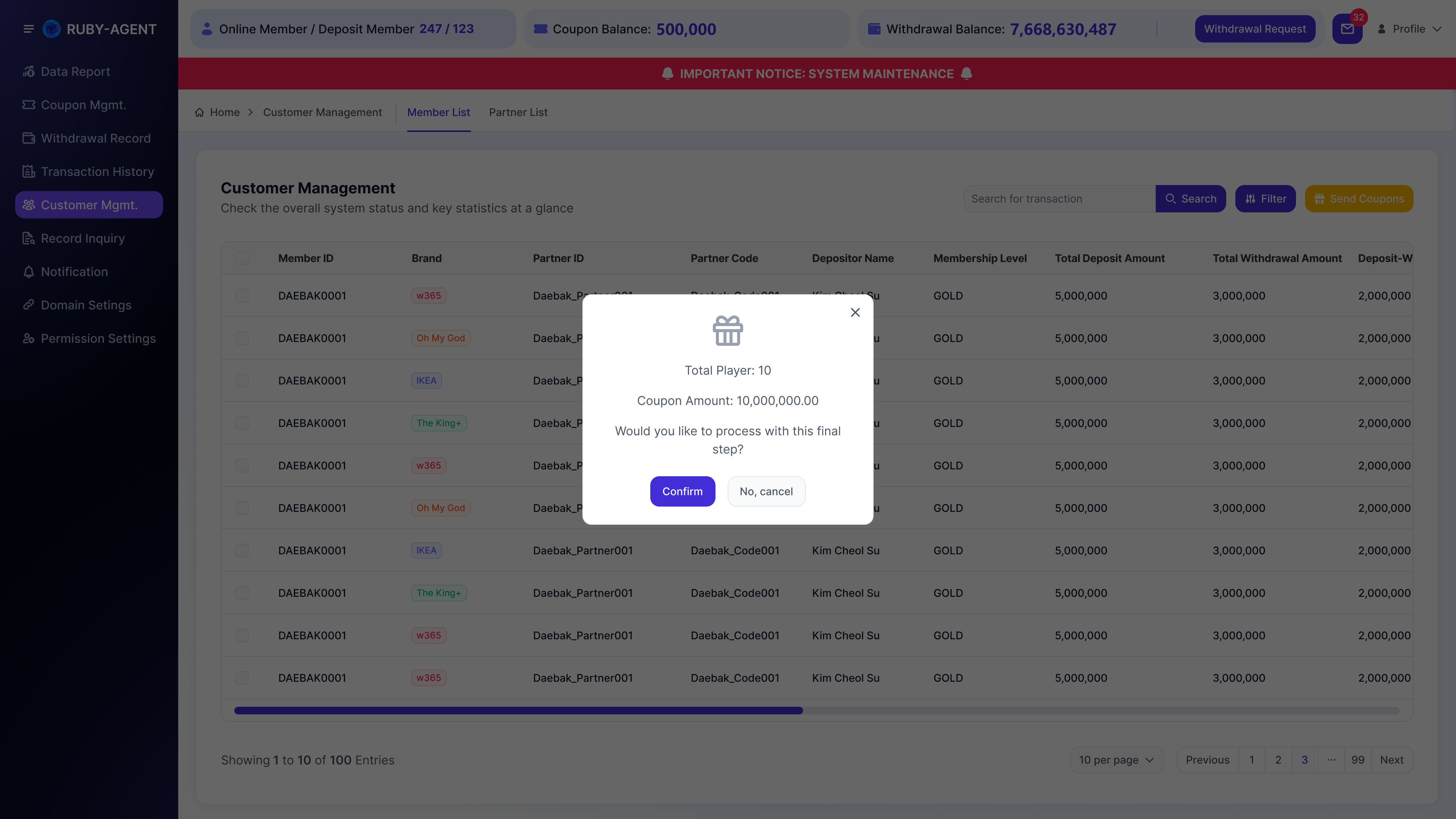The height and width of the screenshot is (819, 1456).
Task: Go to the Next page
Action: click(1392, 760)
